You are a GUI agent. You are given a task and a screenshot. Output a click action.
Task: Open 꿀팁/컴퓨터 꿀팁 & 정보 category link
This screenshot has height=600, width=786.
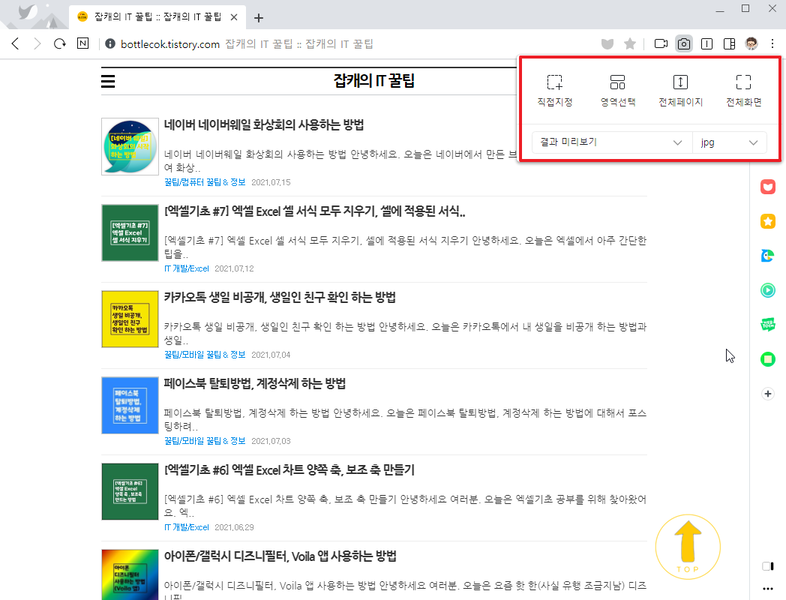coord(205,182)
